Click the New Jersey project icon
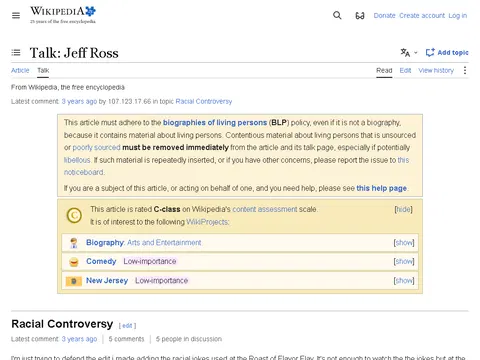This screenshot has height=360, width=480. [74, 281]
